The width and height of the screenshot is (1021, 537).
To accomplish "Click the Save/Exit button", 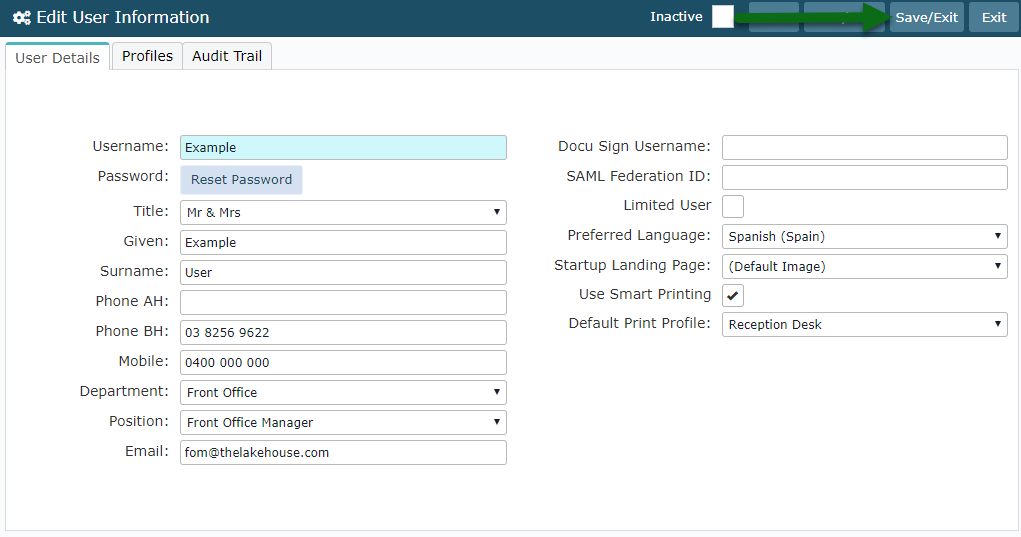I will 927,18.
